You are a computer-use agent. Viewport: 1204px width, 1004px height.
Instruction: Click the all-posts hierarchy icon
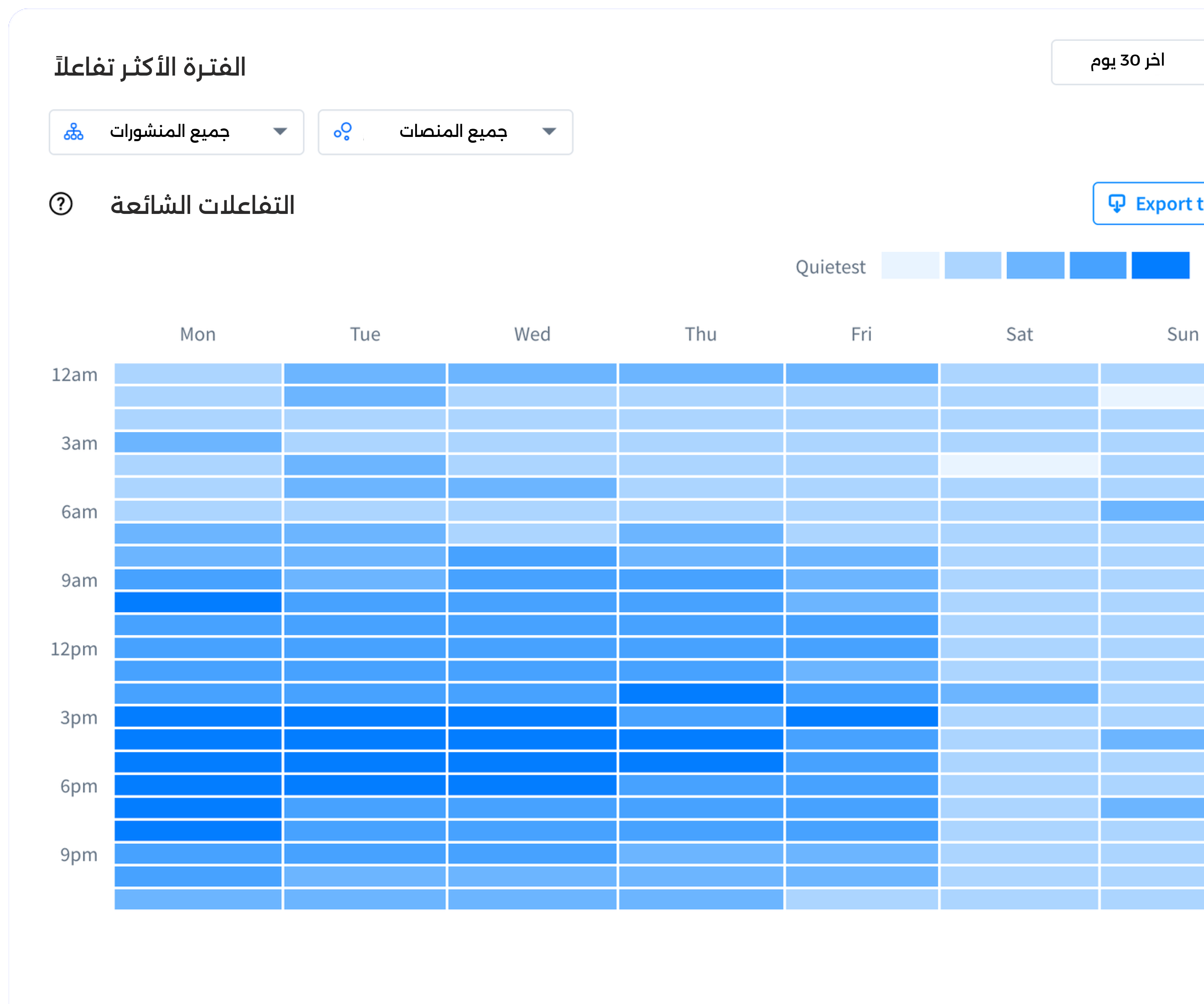point(73,132)
